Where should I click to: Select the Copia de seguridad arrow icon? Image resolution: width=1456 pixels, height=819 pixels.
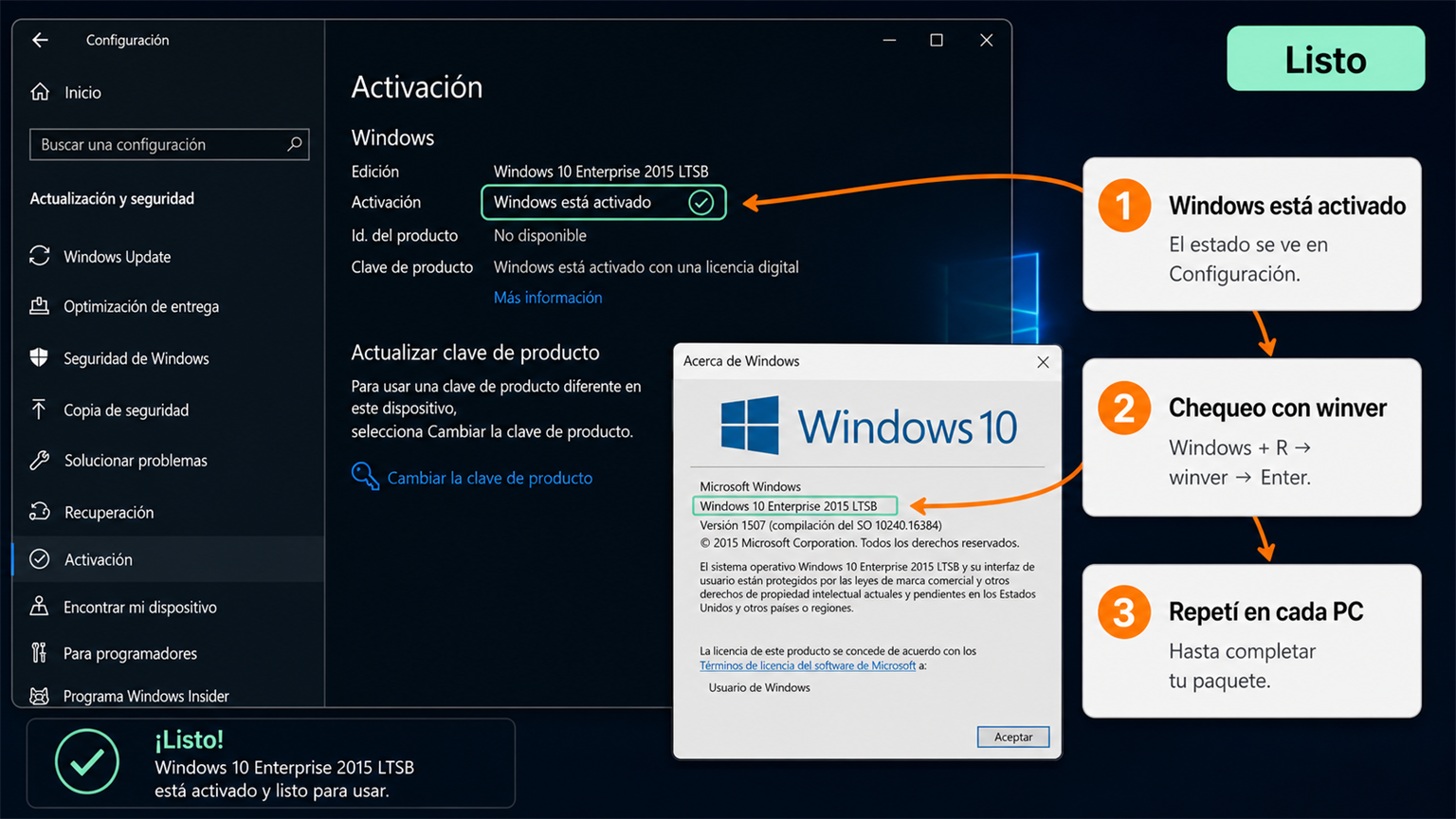[39, 409]
